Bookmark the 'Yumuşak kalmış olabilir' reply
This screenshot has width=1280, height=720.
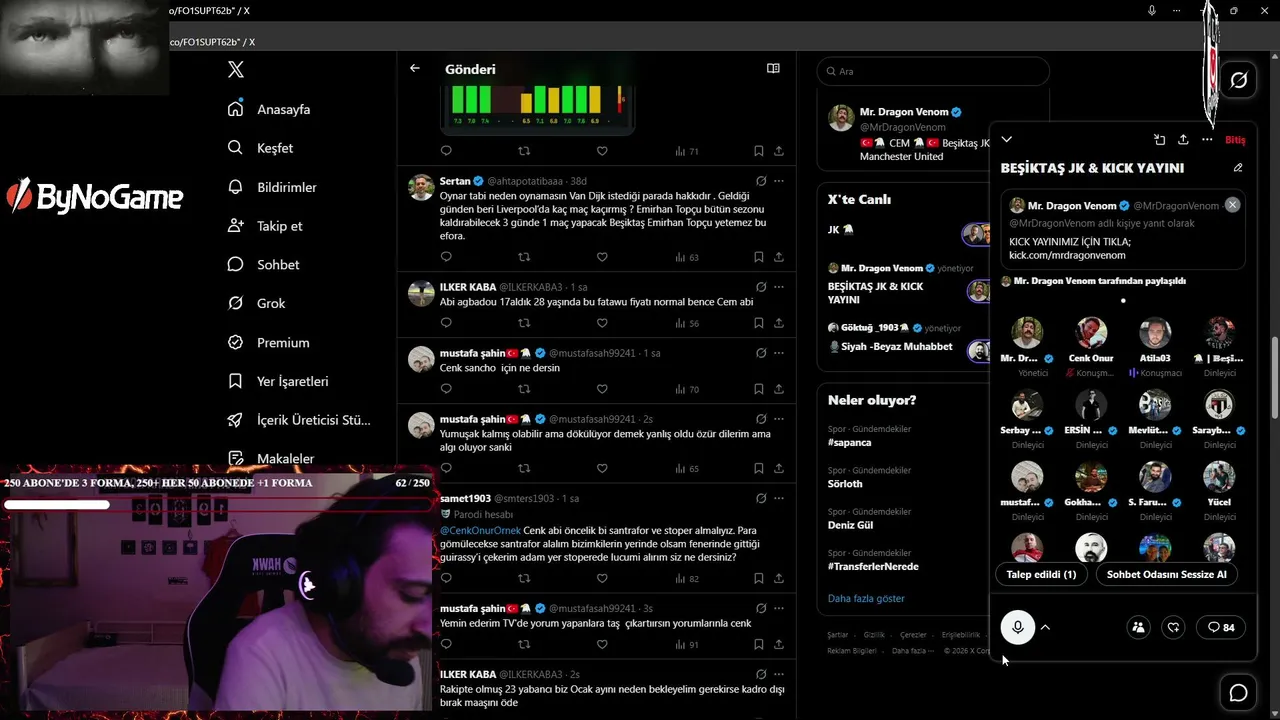(x=759, y=468)
